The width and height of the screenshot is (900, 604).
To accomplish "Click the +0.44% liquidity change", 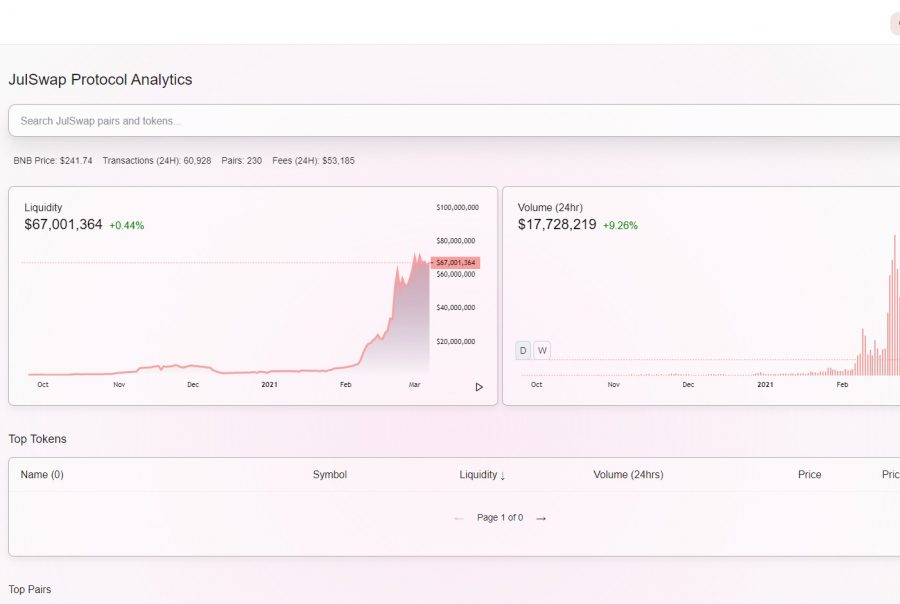I will (127, 226).
